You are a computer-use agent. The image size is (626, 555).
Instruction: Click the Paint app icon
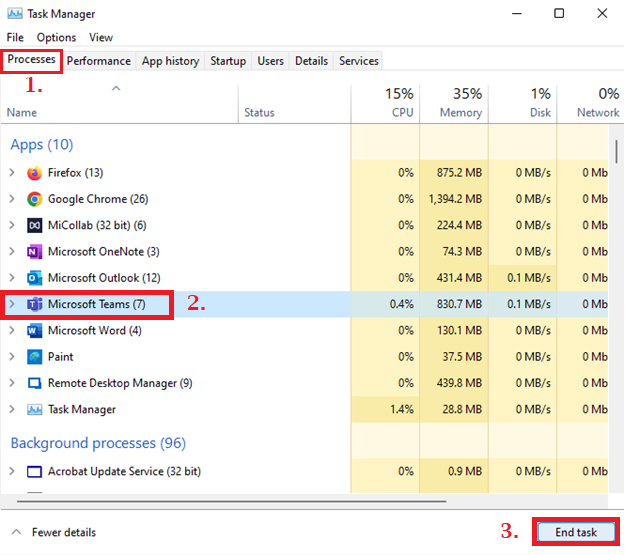pyautogui.click(x=34, y=357)
